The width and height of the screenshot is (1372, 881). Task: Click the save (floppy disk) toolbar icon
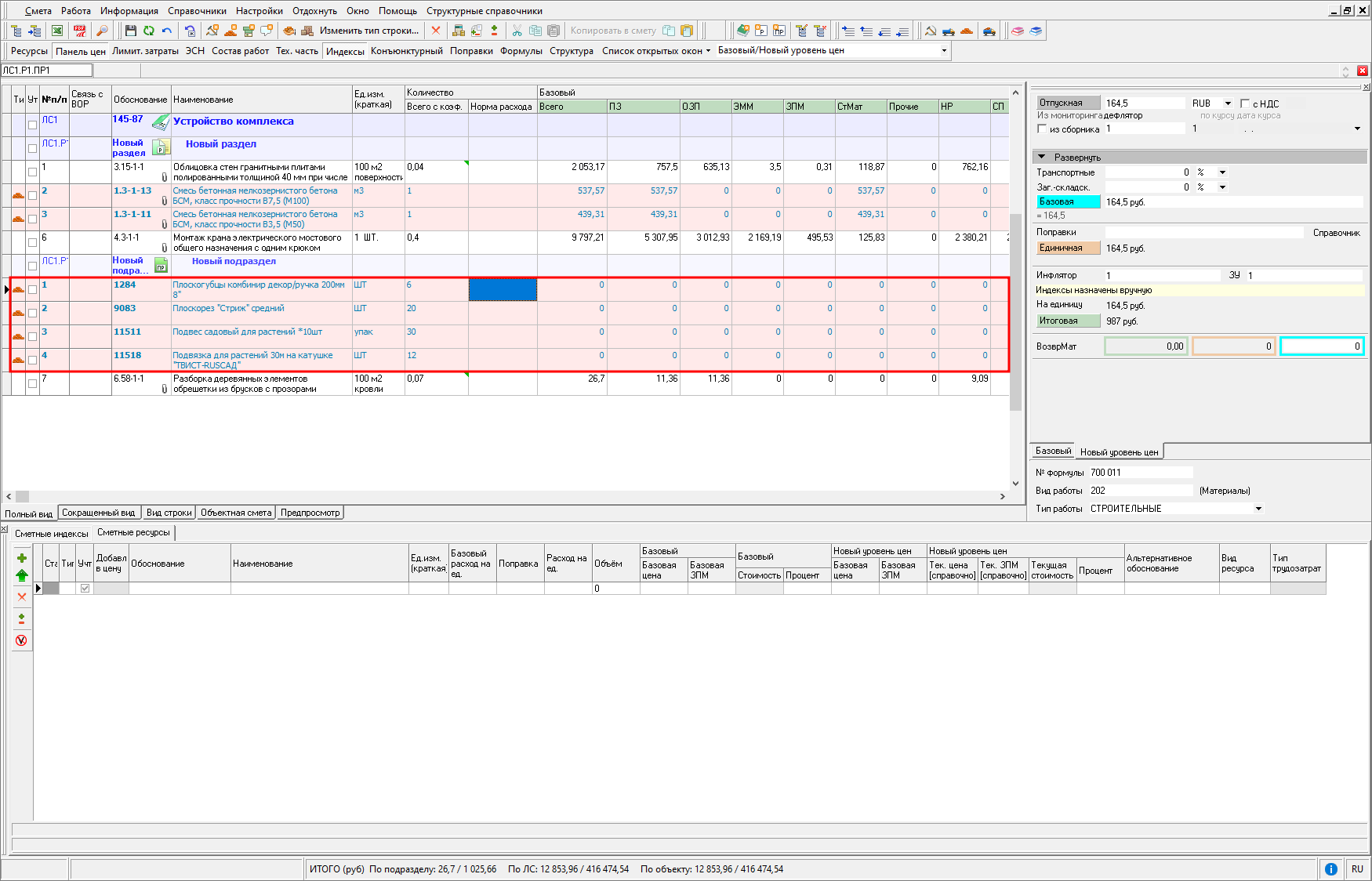pos(130,31)
